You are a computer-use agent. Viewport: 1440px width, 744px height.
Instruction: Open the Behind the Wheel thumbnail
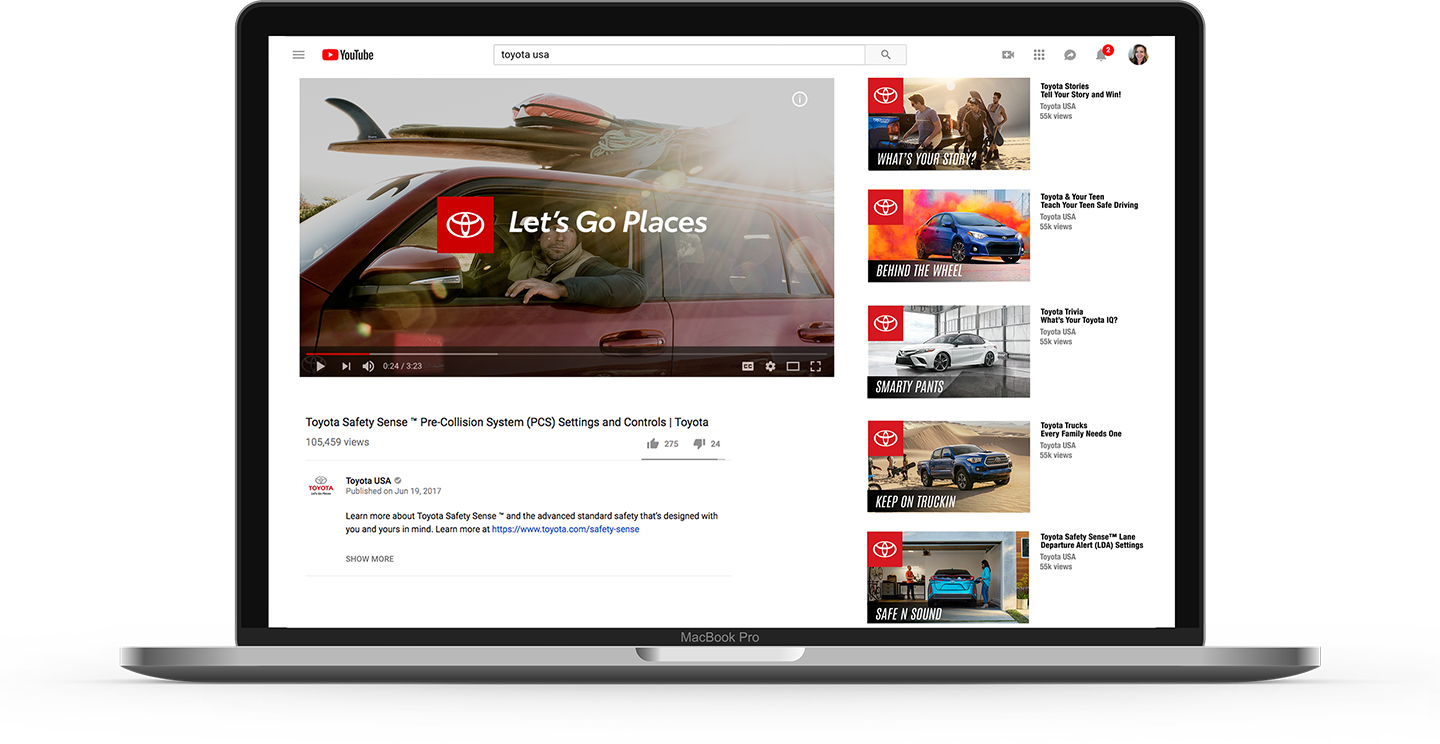click(x=949, y=236)
